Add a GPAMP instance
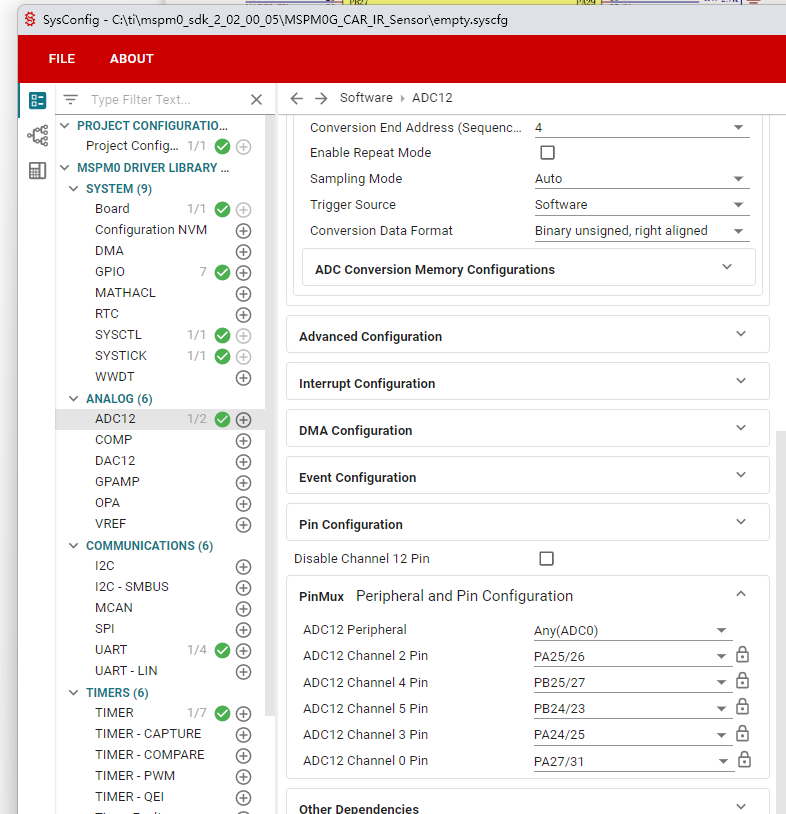The height and width of the screenshot is (814, 786). 243,483
